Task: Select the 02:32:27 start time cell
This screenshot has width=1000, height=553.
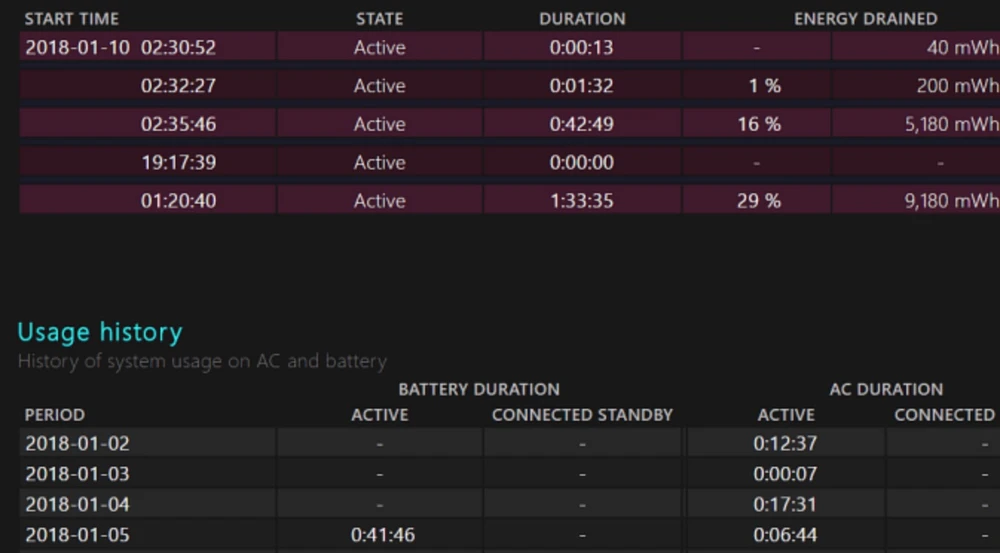Action: coord(178,86)
